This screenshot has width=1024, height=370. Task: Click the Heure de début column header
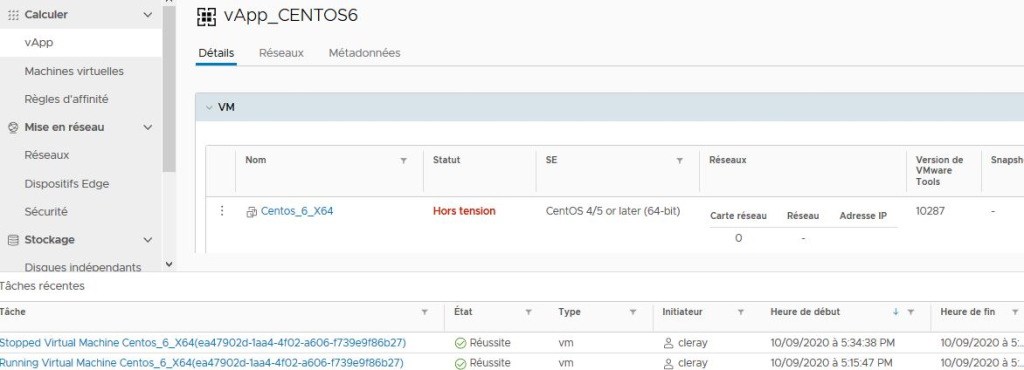(x=805, y=312)
